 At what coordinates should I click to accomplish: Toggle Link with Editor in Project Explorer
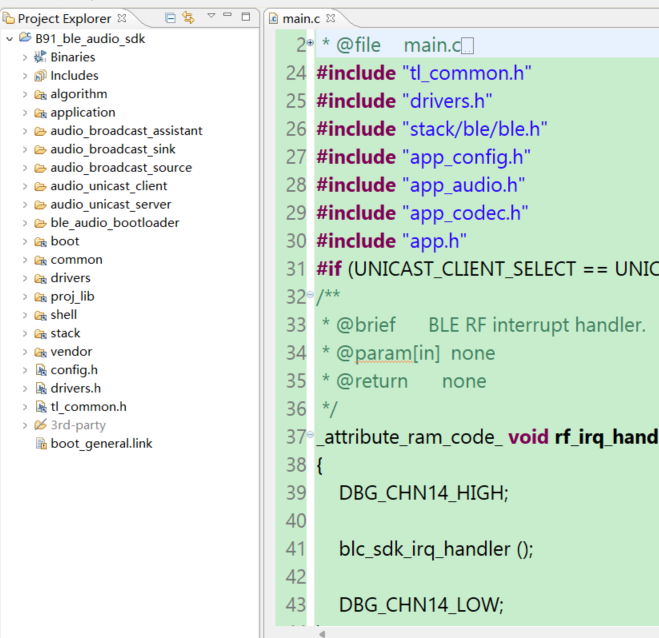[187, 18]
